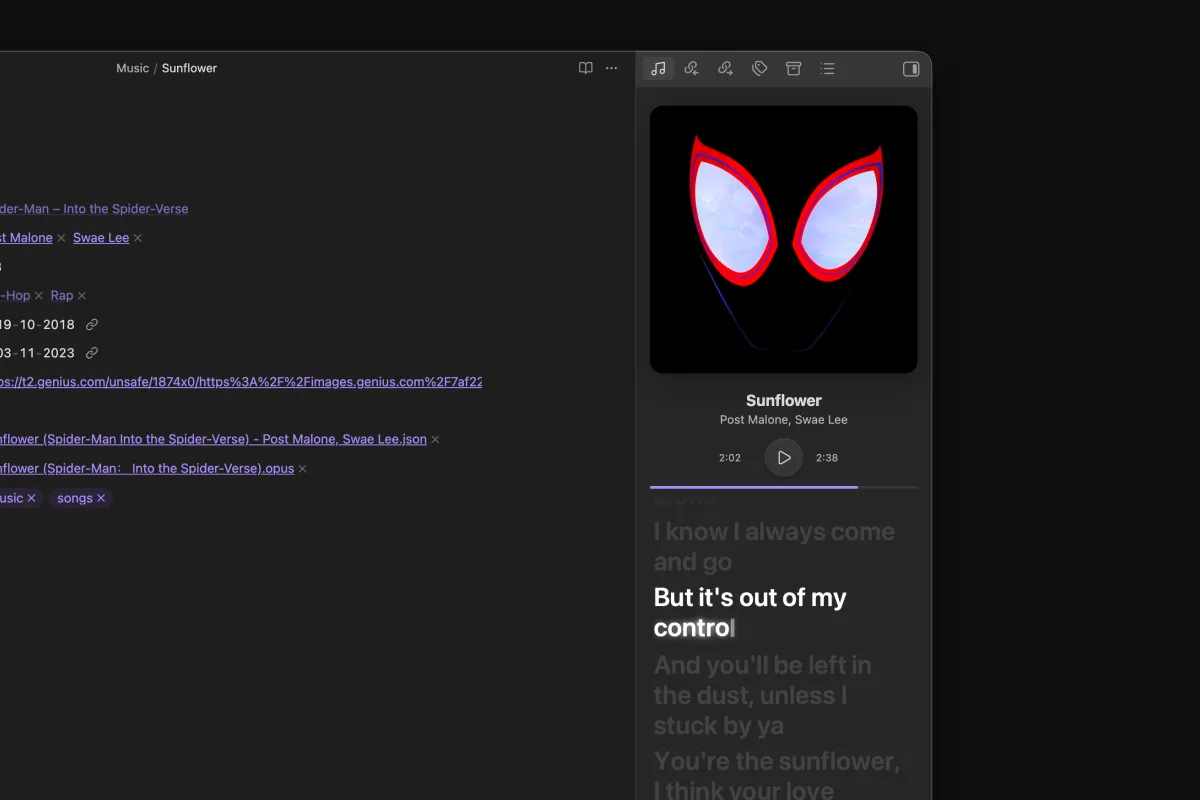Image resolution: width=1200 pixels, height=800 pixels.
Task: Click the artist text Post Malone, Swae Lee
Action: (x=784, y=420)
